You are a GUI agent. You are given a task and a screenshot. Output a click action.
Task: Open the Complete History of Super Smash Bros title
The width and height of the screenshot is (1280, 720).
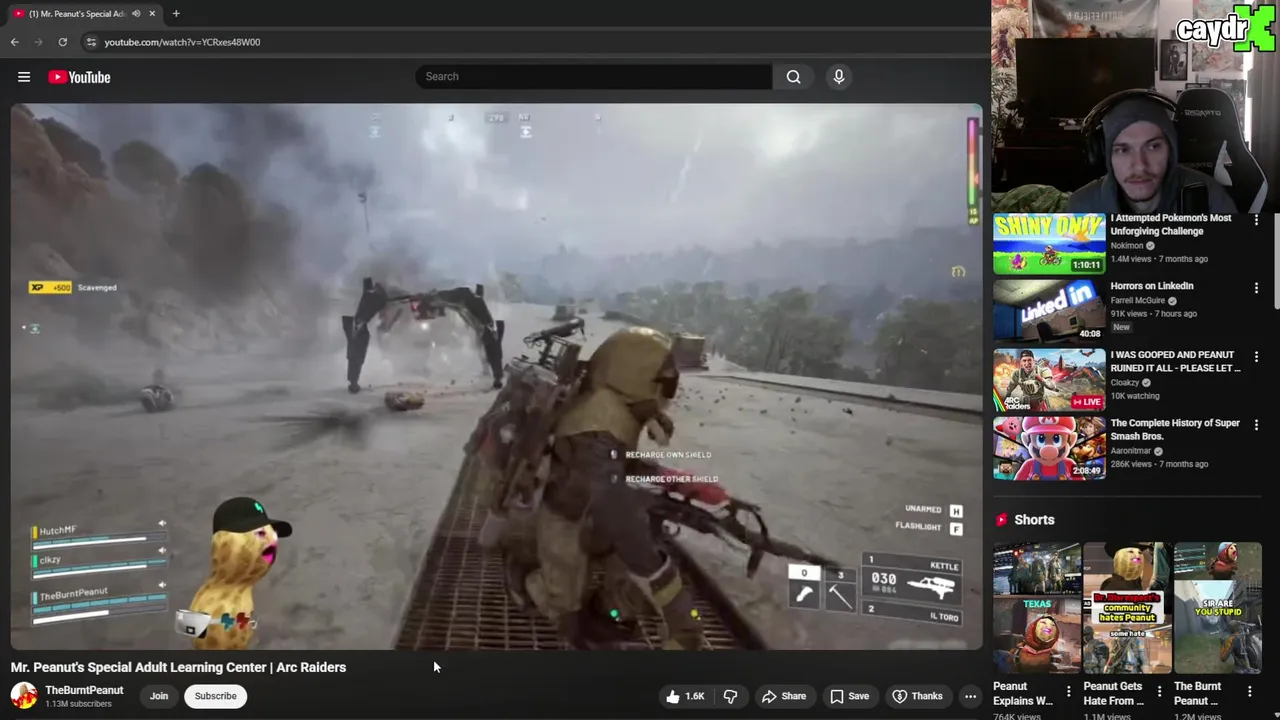click(x=1175, y=429)
